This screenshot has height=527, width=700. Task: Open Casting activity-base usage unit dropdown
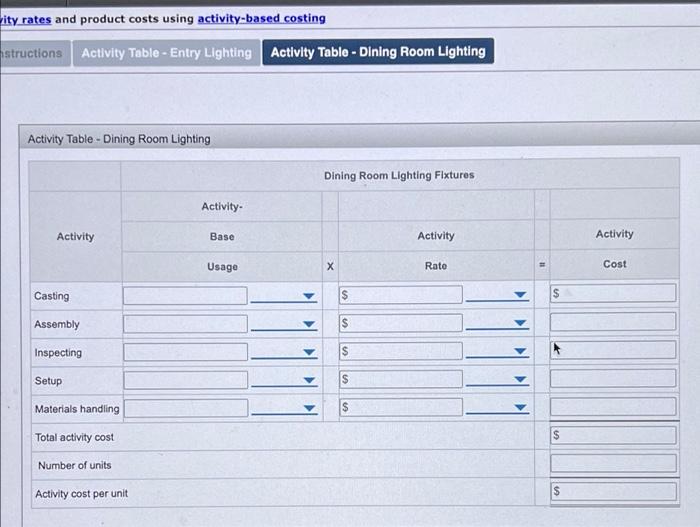tap(284, 296)
